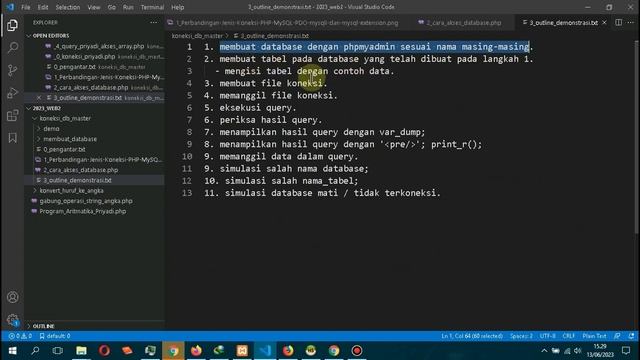Open the Windows Start menu

12,351
